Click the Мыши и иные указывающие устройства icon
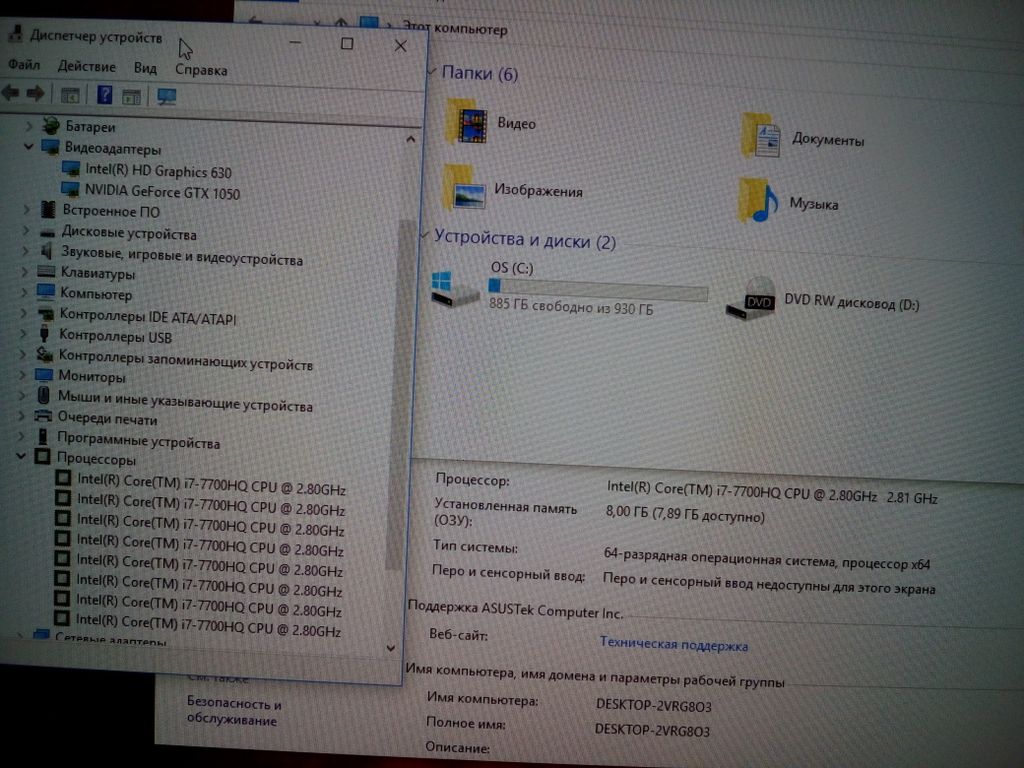The width and height of the screenshot is (1024, 768). click(43, 395)
